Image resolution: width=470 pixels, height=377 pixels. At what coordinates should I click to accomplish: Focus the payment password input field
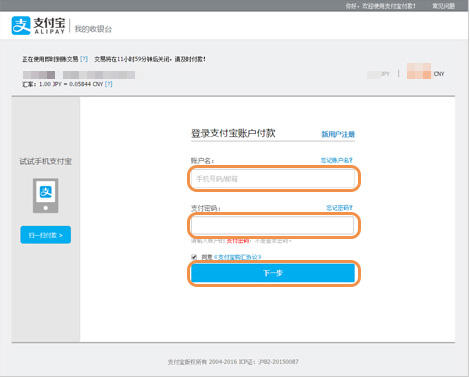(x=273, y=225)
